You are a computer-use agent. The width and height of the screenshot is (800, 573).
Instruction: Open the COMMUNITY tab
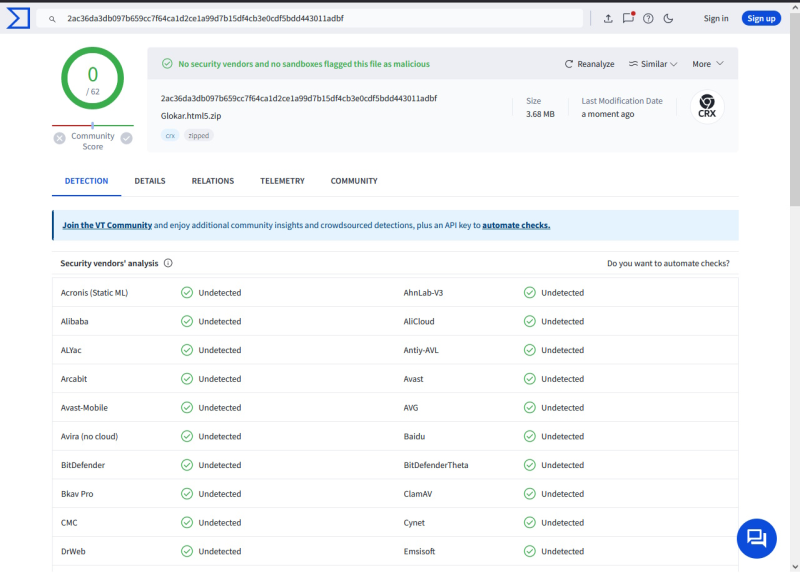pos(354,181)
